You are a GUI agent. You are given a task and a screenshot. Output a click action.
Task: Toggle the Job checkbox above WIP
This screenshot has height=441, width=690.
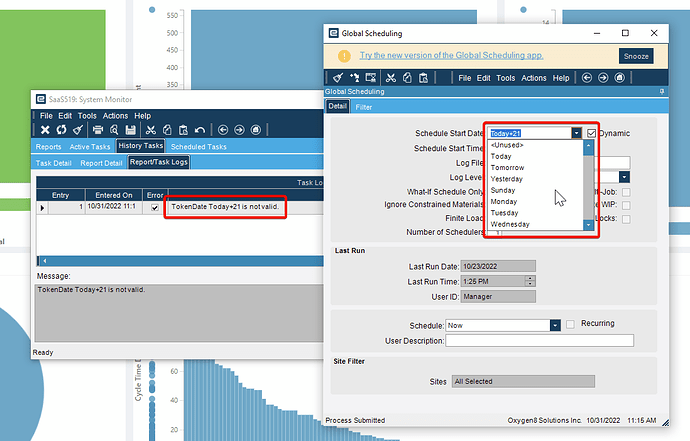click(x=626, y=192)
